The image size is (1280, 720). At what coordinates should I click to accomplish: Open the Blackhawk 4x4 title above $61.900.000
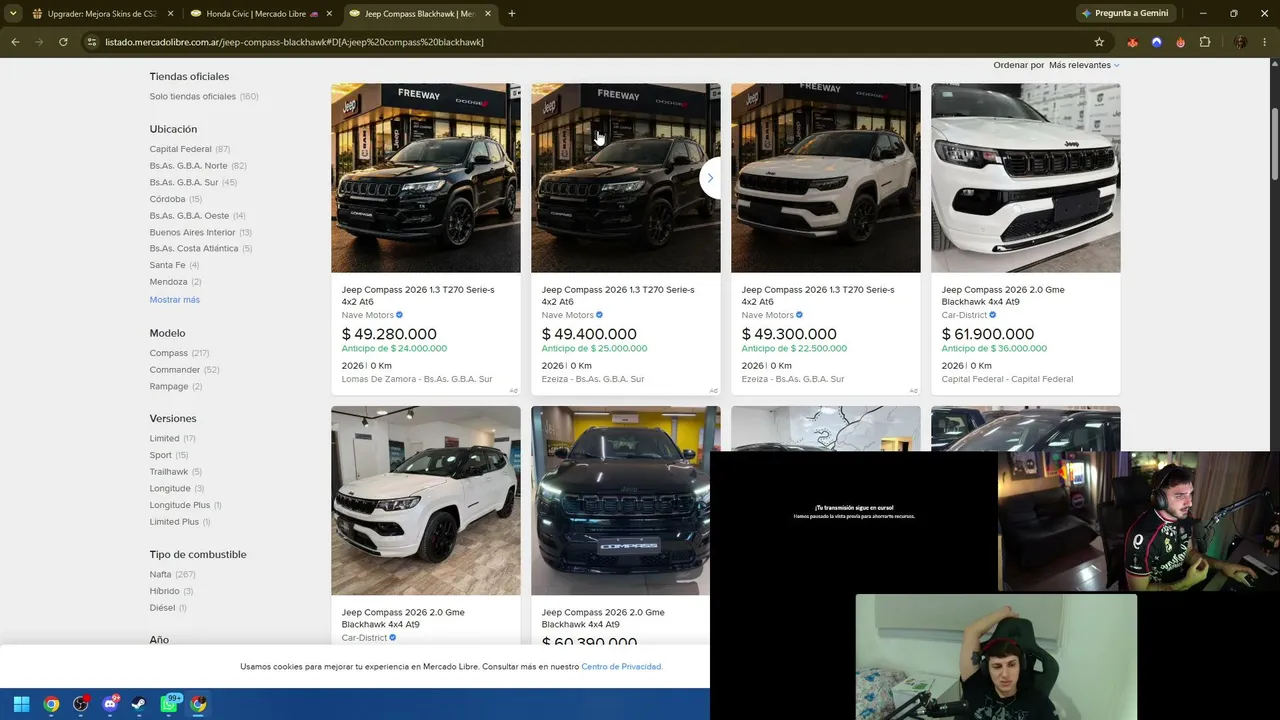point(1003,296)
